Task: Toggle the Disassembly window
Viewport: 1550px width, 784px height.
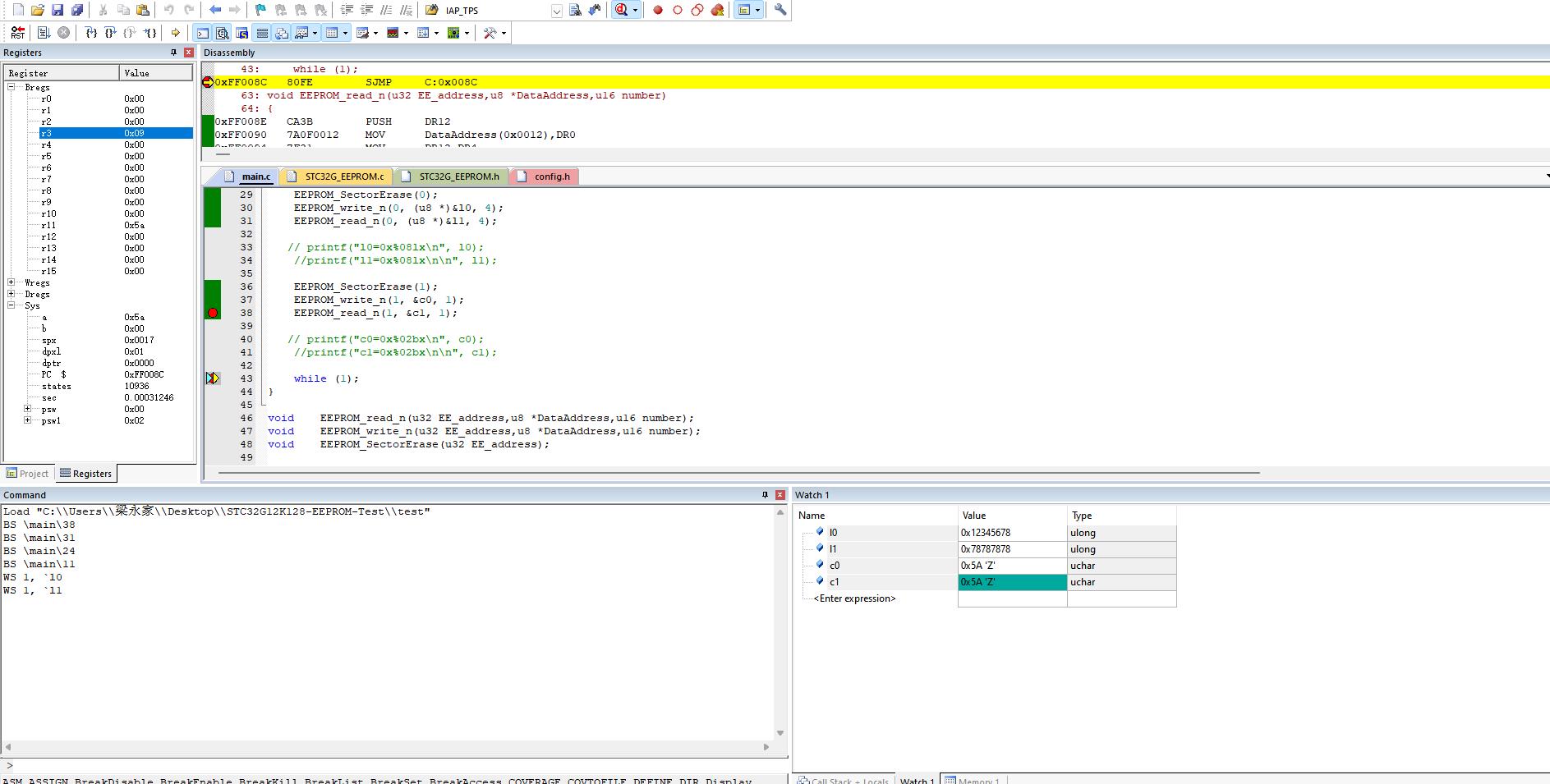Action: (x=222, y=33)
